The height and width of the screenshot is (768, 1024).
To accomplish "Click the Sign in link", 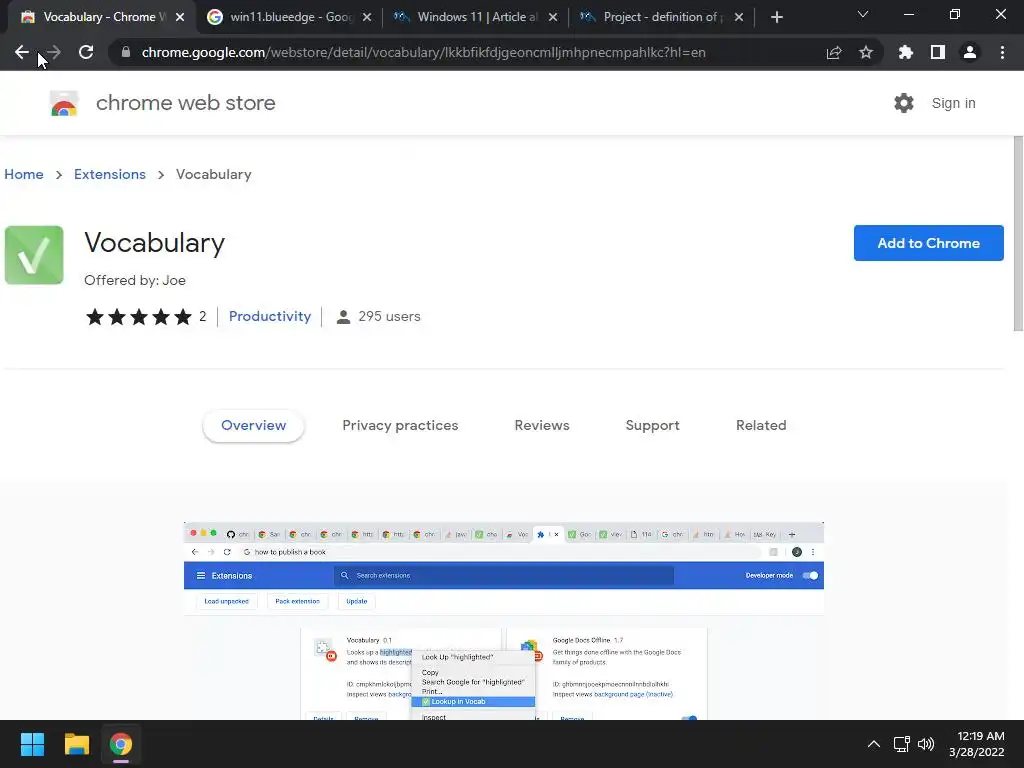I will pos(953,103).
